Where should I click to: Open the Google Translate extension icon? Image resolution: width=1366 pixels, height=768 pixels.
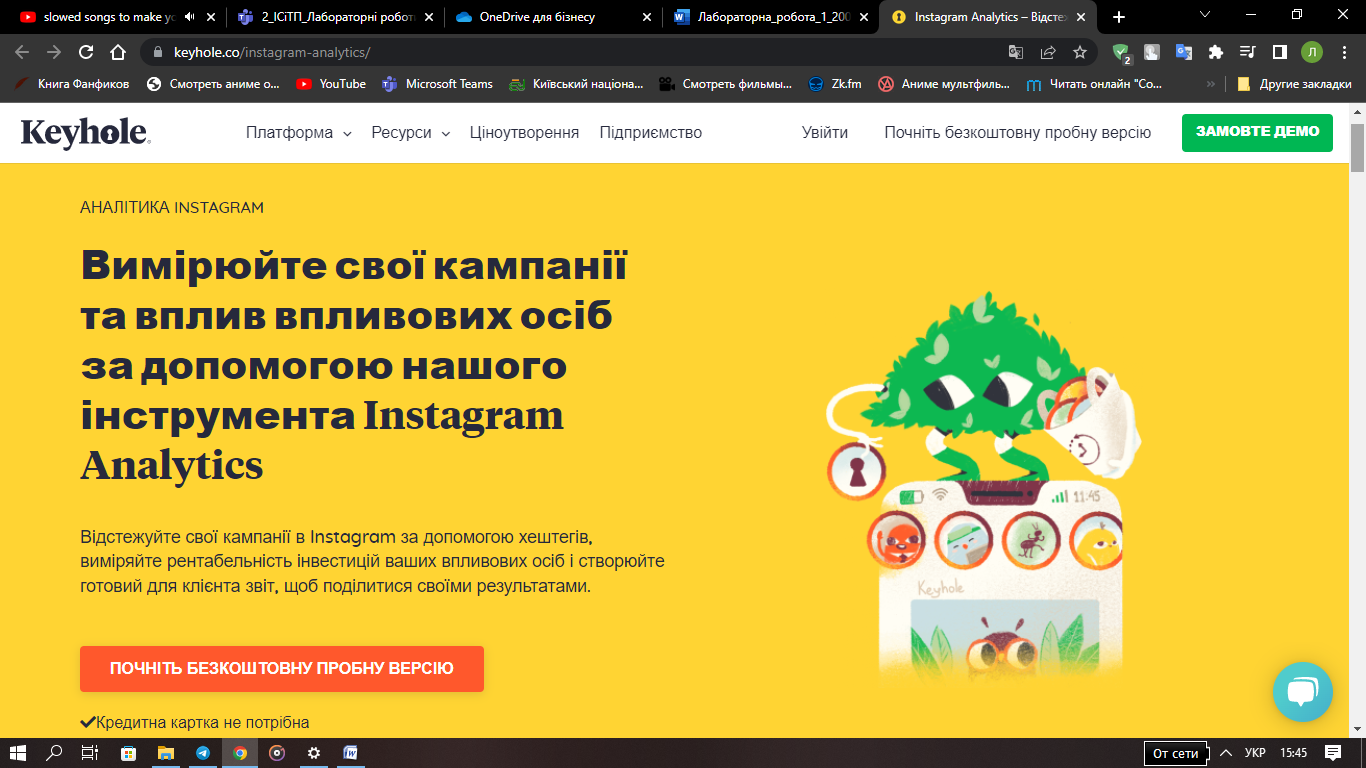click(x=1184, y=52)
